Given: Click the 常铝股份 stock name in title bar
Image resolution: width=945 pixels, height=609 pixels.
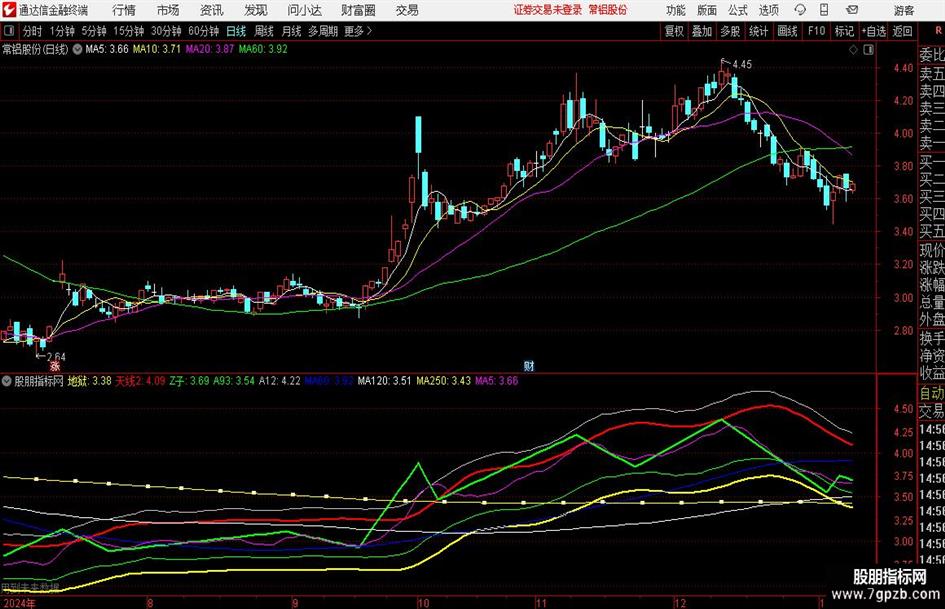Looking at the screenshot, I should pyautogui.click(x=608, y=10).
